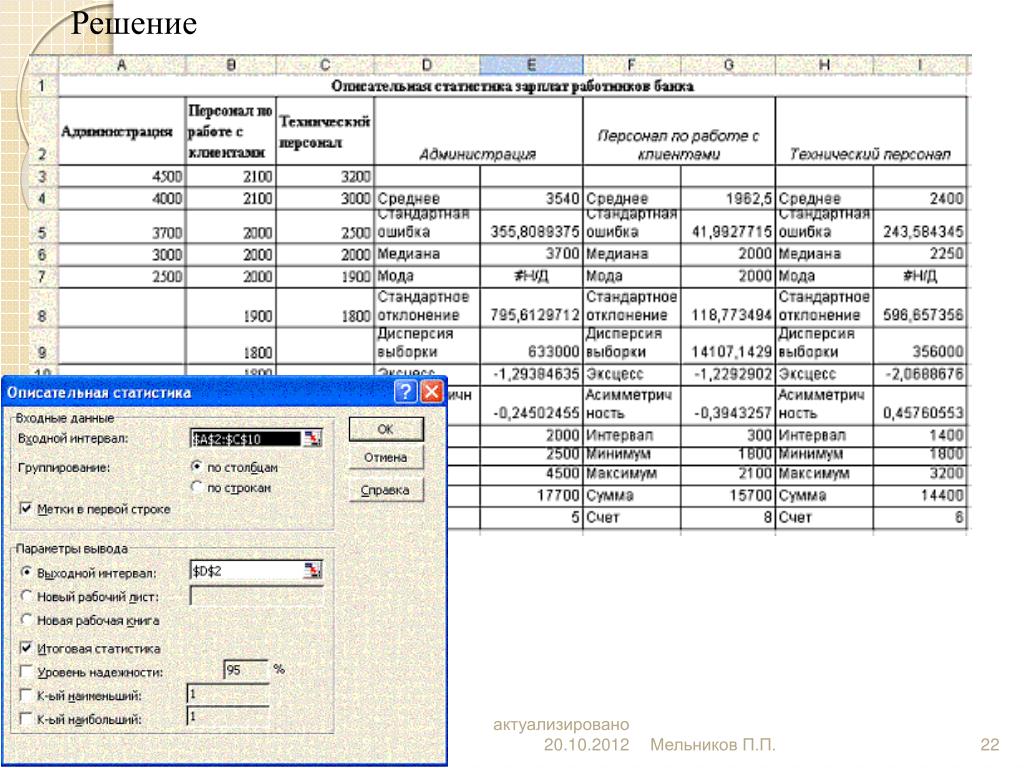The height and width of the screenshot is (768, 1024).
Task: Select Новая рабочая книга radio option
Action: [x=26, y=620]
